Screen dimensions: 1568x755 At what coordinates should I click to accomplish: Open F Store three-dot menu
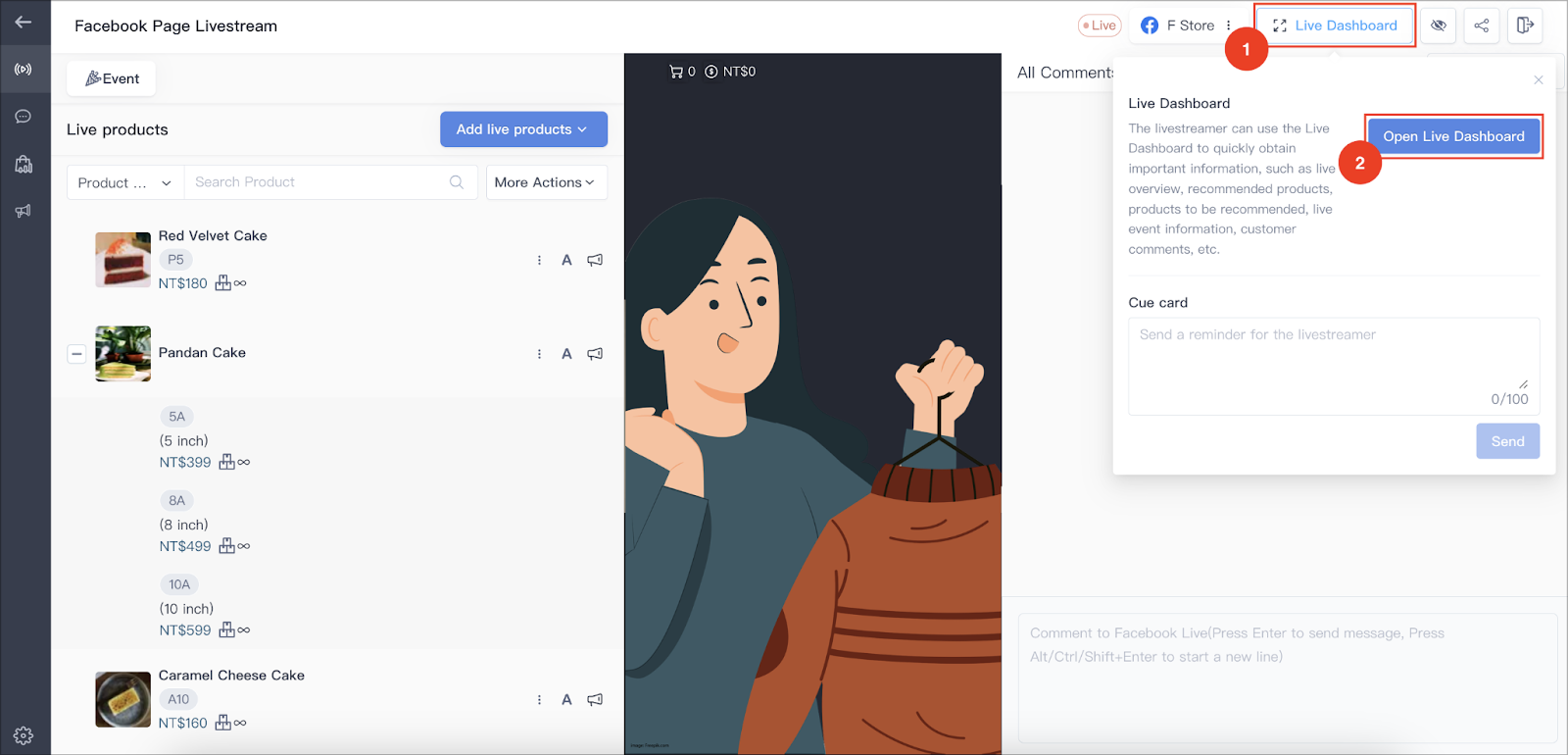tap(1228, 25)
